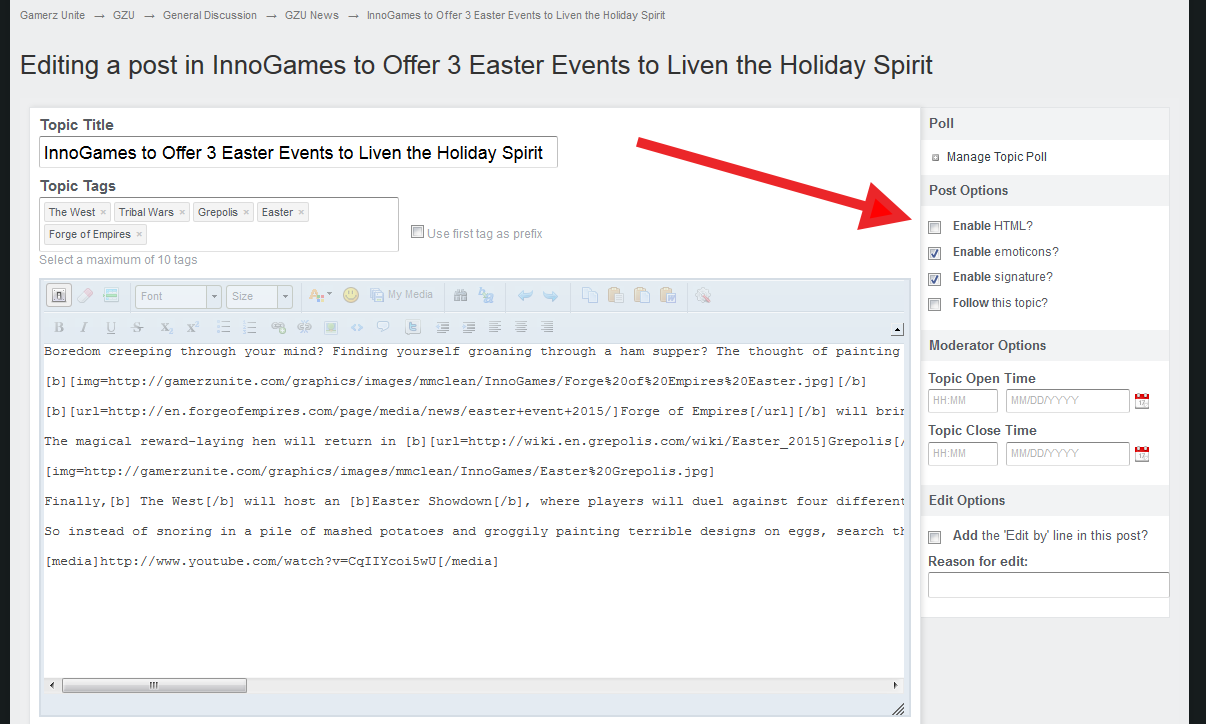1206x724 pixels.
Task: Click the Reason for edit field
Action: (1048, 585)
